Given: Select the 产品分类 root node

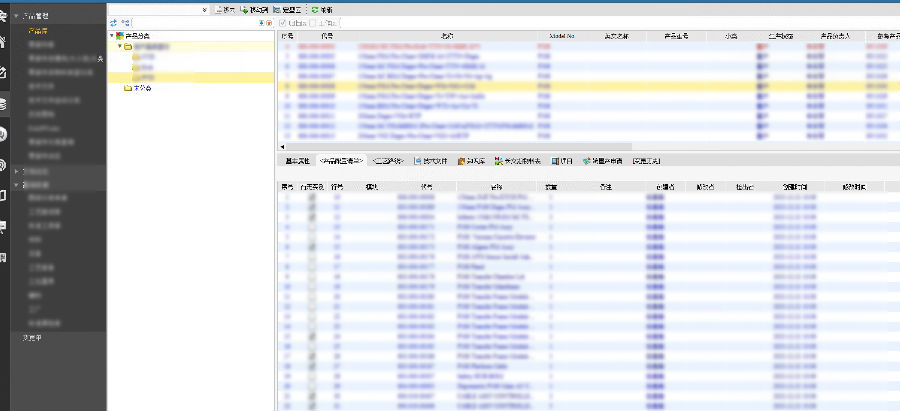Looking at the screenshot, I should 137,36.
